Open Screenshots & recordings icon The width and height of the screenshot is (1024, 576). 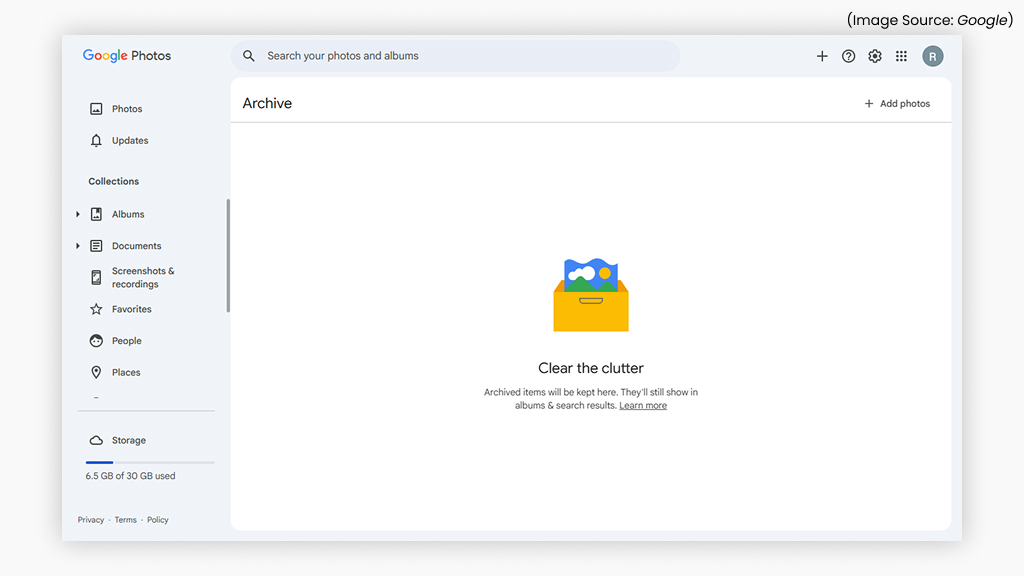(96, 277)
